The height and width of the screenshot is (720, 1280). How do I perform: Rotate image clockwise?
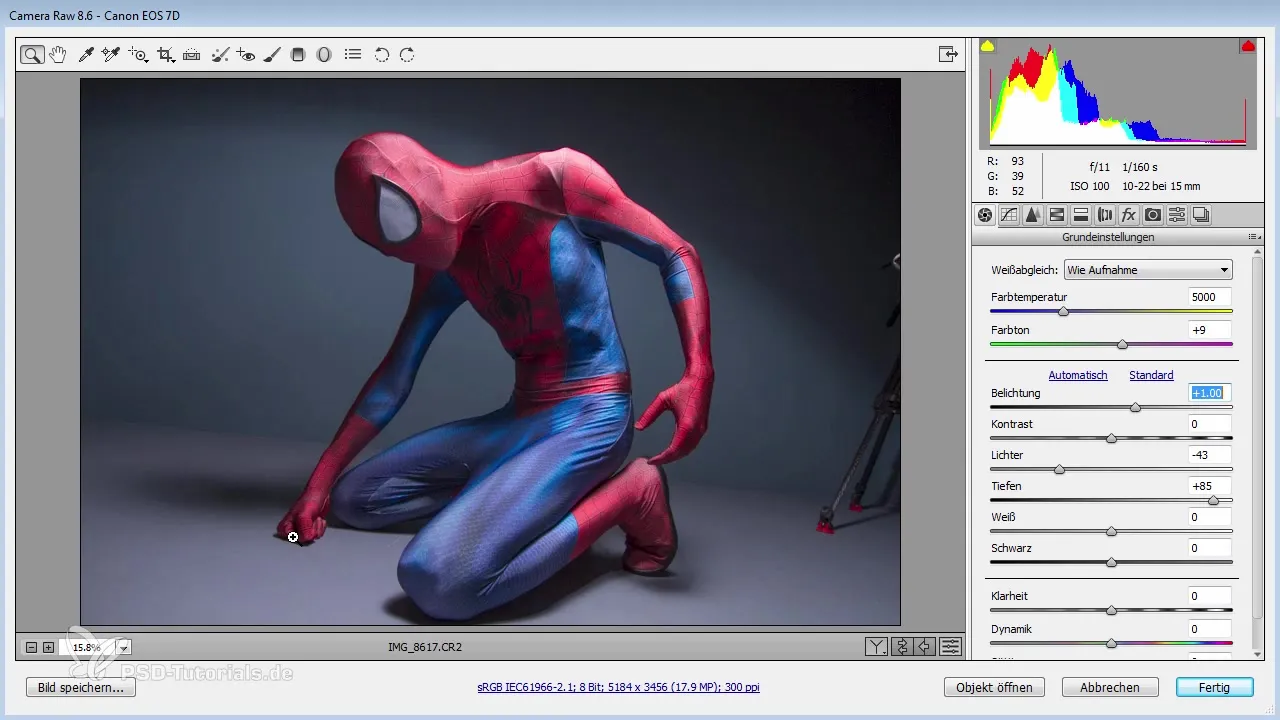pos(407,55)
